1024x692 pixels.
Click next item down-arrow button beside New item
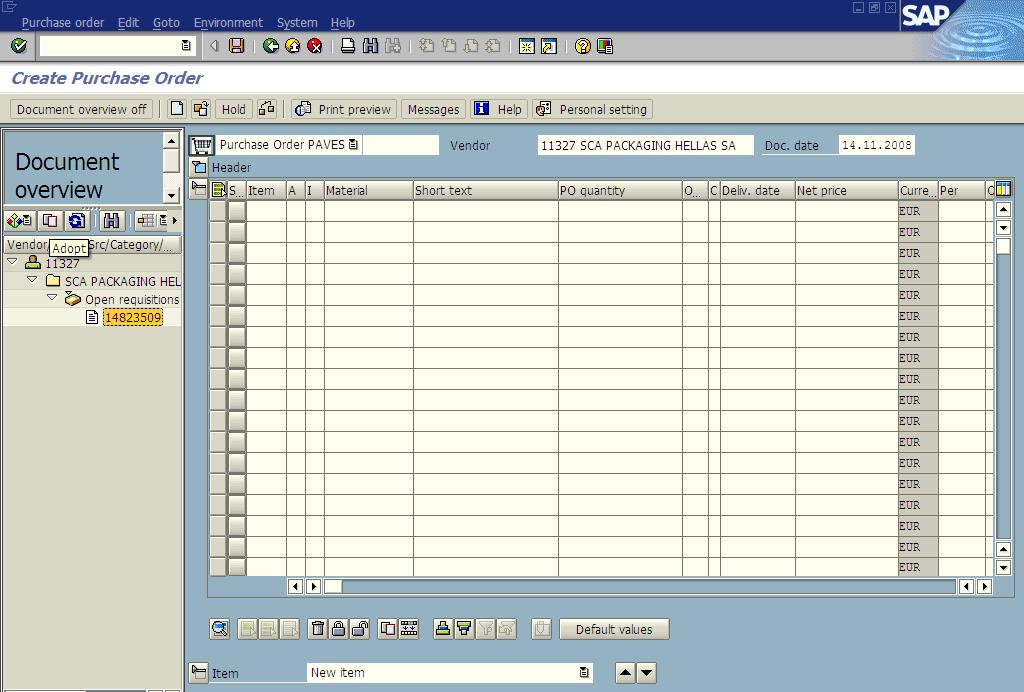point(647,672)
